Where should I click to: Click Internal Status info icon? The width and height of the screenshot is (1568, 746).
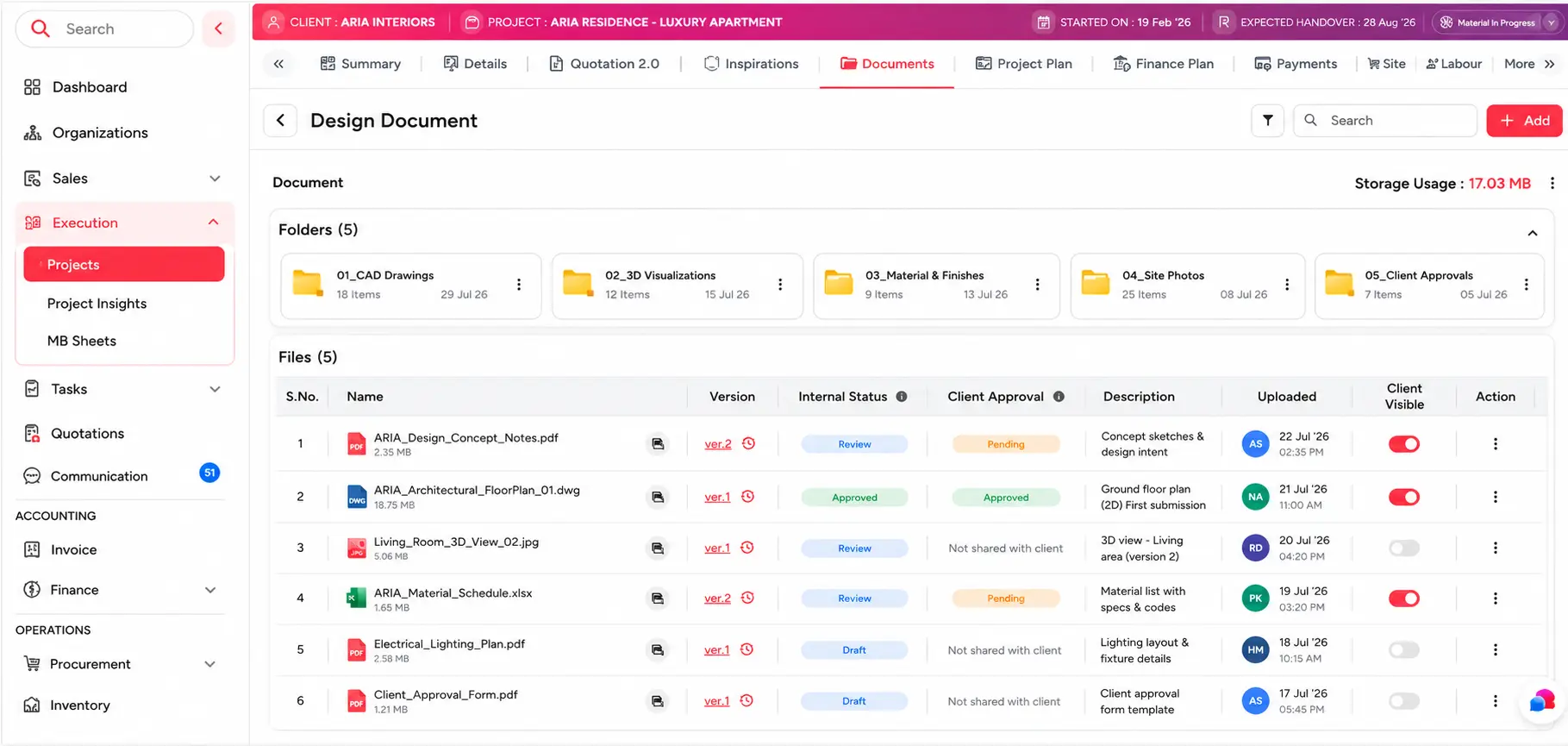pyautogui.click(x=901, y=397)
